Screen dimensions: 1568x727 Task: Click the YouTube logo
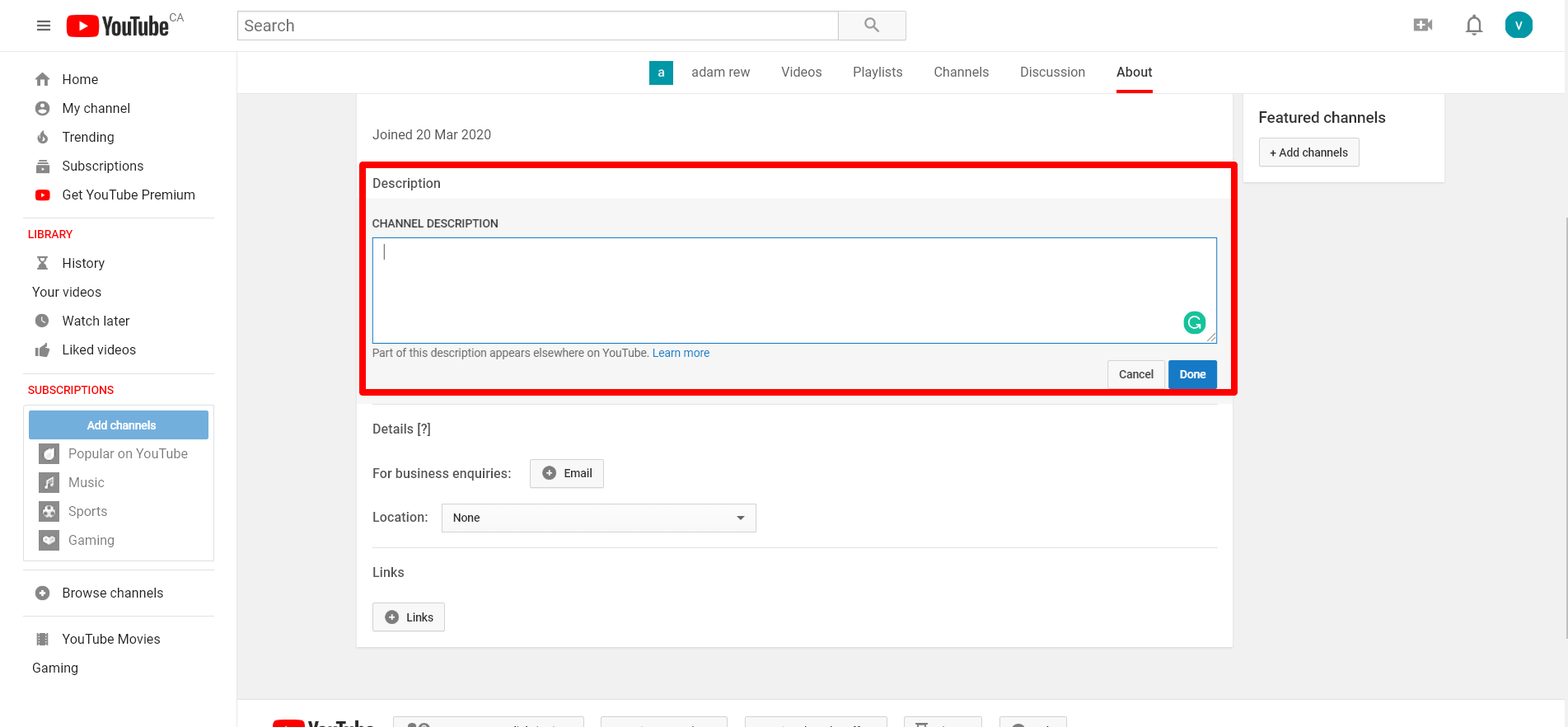(118, 26)
